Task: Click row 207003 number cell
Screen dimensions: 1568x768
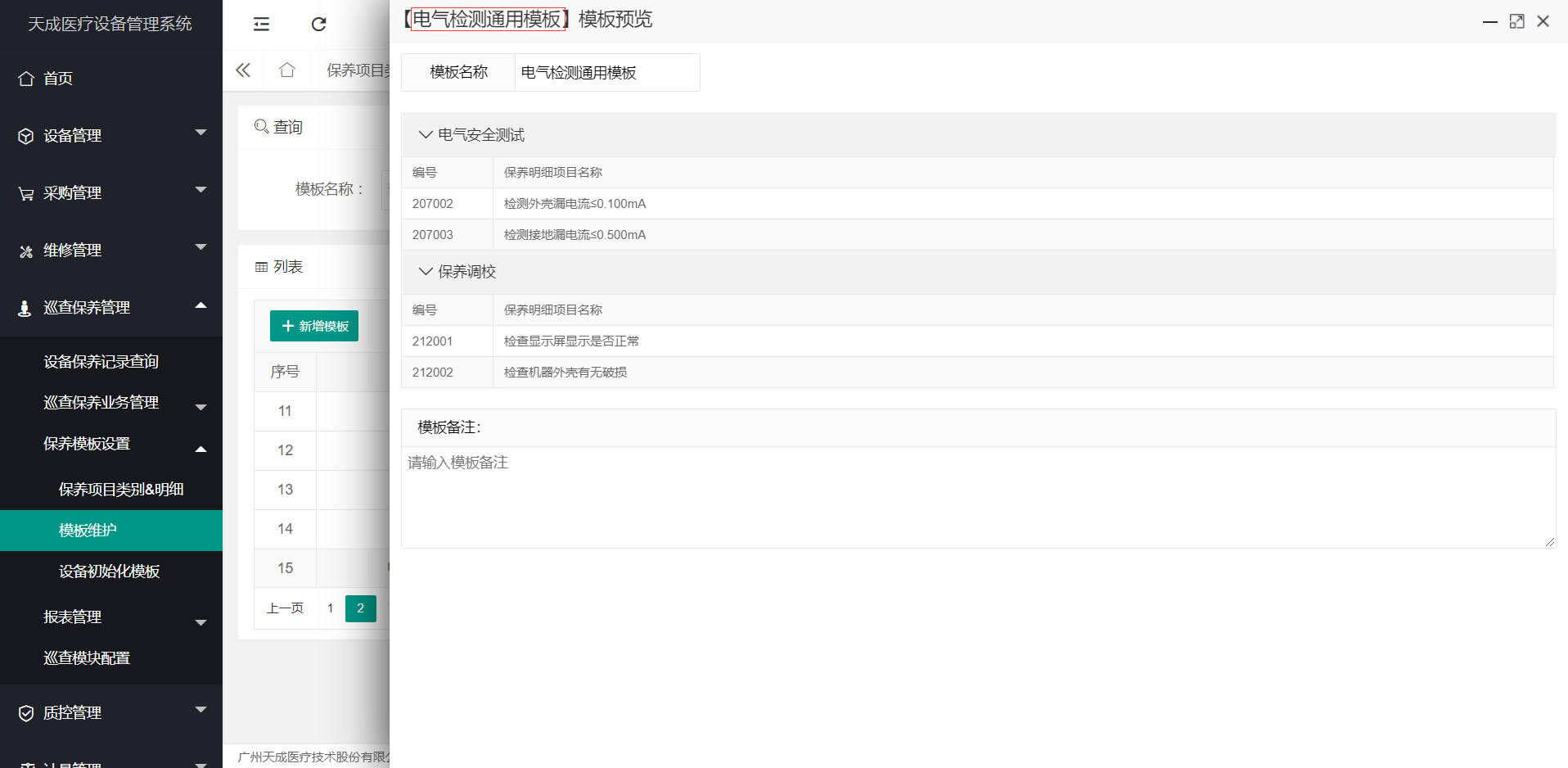Action: tap(447, 234)
